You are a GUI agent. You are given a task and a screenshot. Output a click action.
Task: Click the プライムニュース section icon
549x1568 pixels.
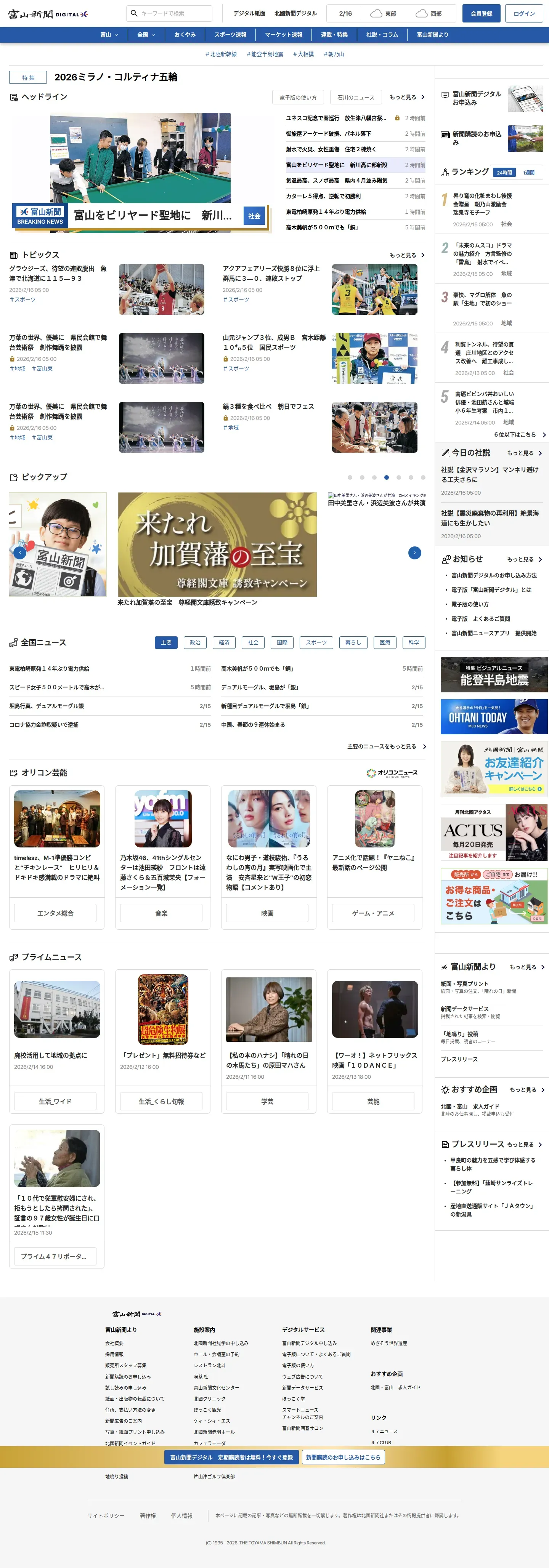[13, 958]
